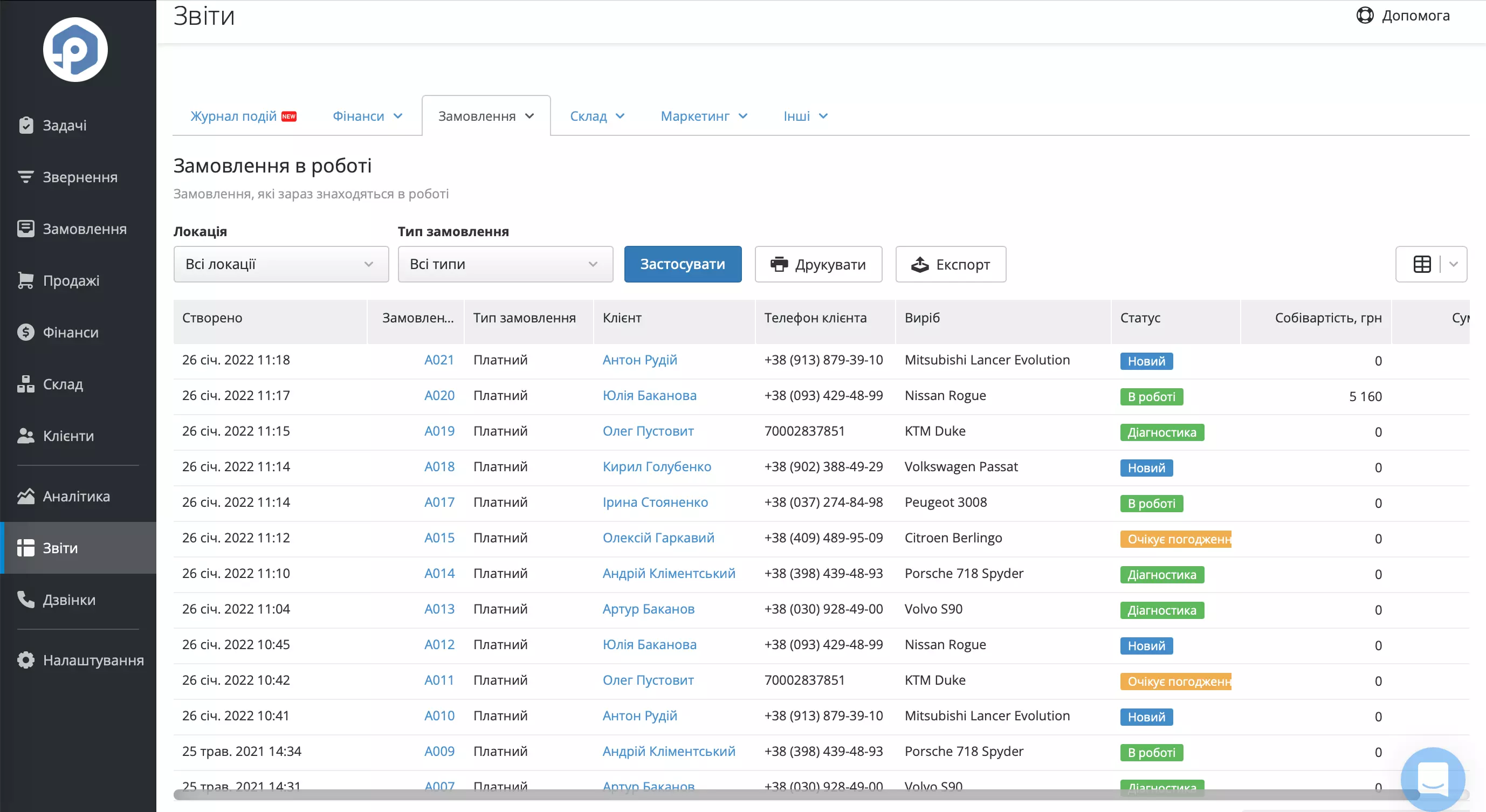Open the live chat bubble
The width and height of the screenshot is (1486, 812).
(x=1433, y=779)
